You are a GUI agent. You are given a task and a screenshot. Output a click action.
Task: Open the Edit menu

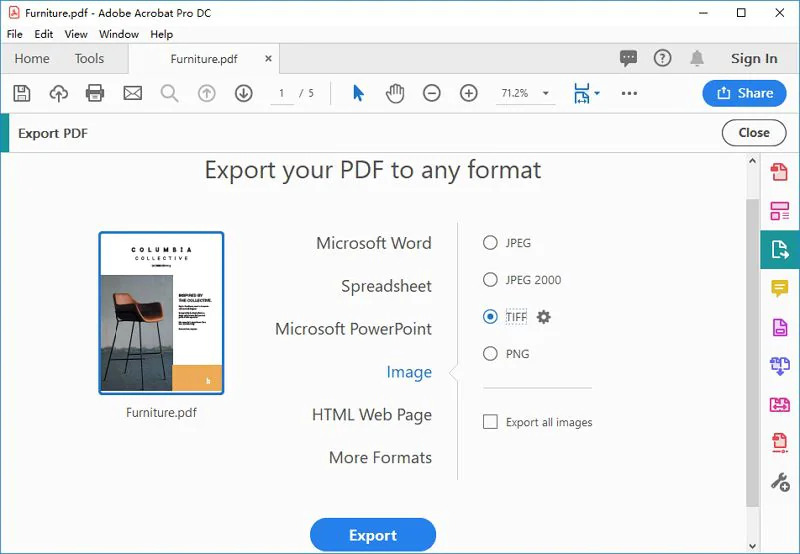point(43,34)
